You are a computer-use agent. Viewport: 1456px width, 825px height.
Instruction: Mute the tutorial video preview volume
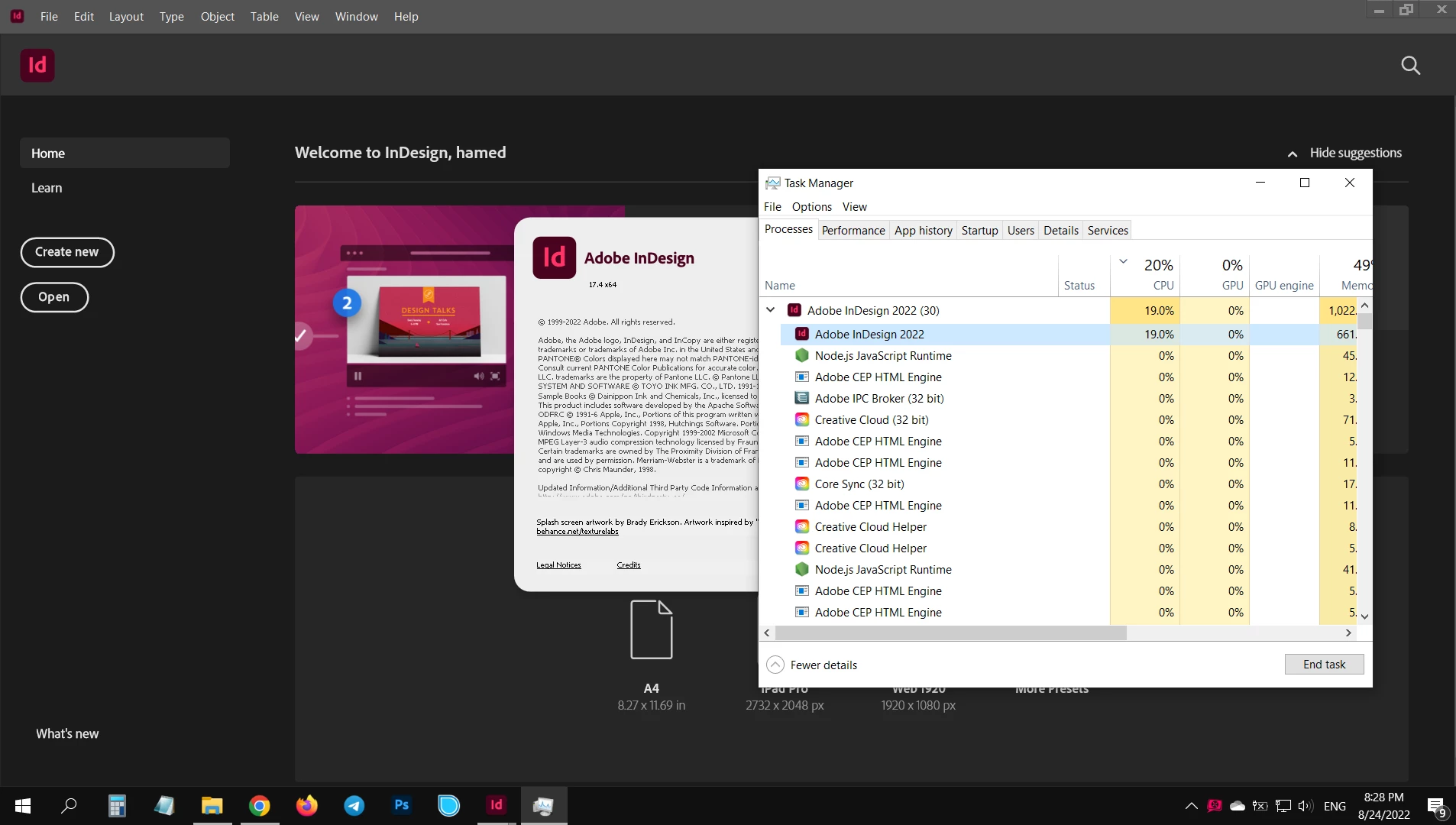click(x=478, y=376)
